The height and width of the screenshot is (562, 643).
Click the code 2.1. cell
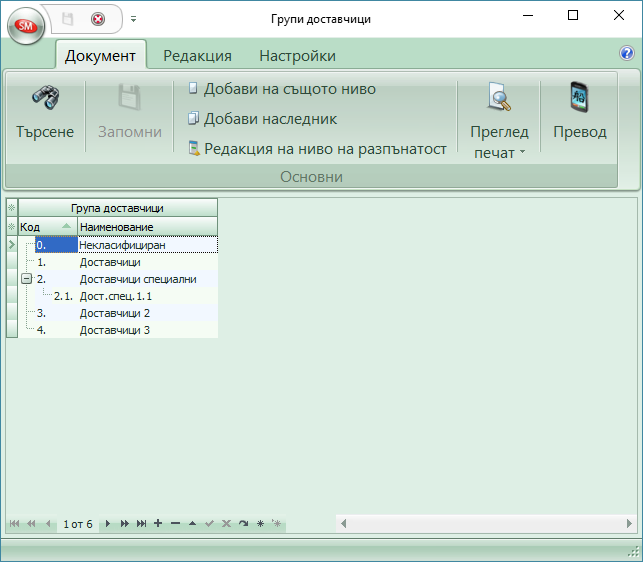[64, 296]
